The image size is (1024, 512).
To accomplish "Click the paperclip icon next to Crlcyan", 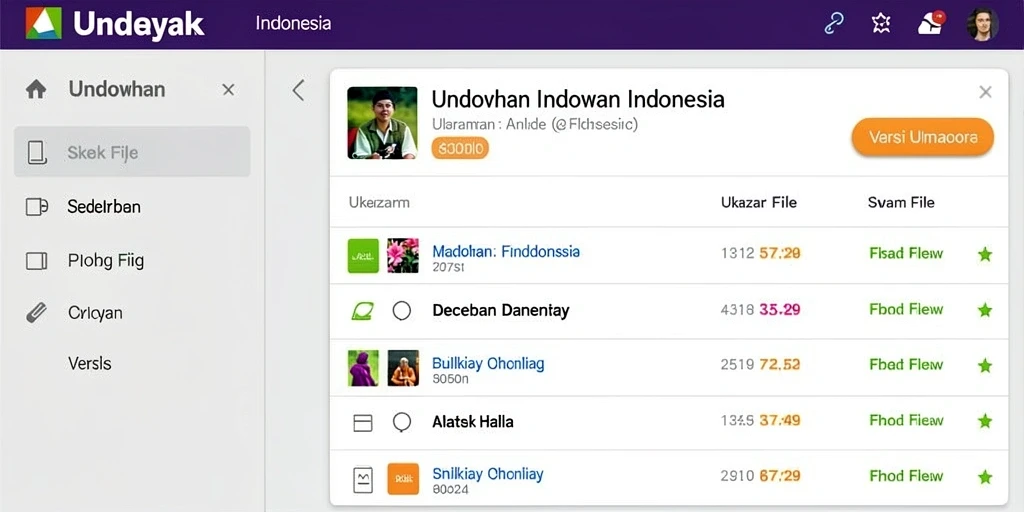I will point(36,313).
